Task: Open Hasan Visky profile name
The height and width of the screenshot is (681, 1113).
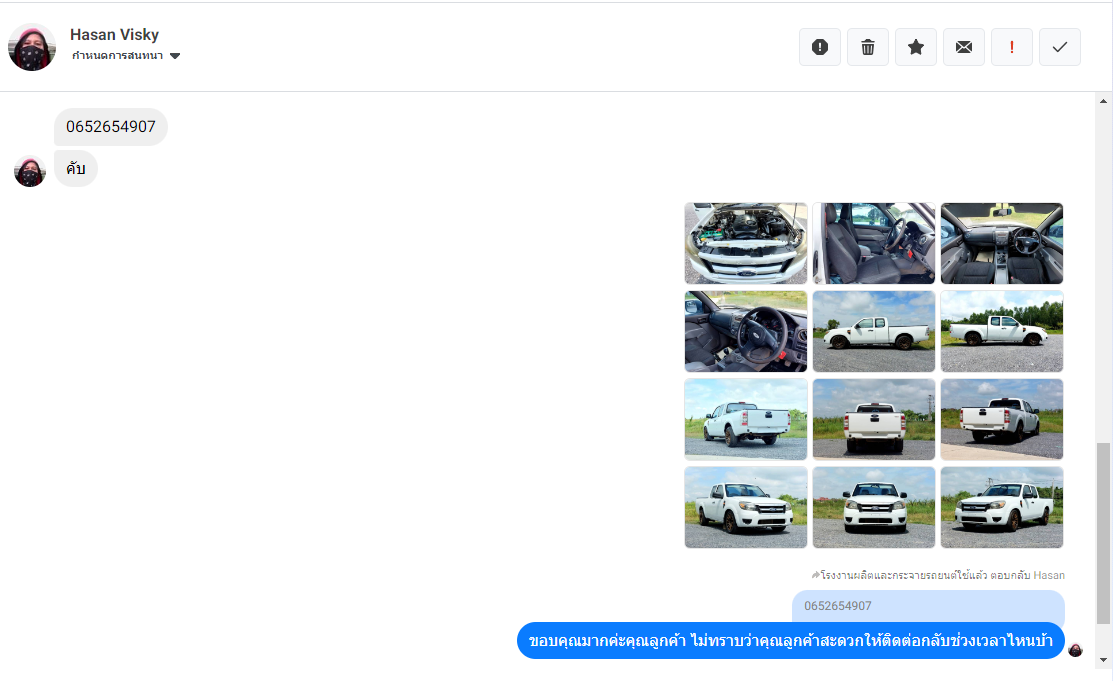Action: 114,34
